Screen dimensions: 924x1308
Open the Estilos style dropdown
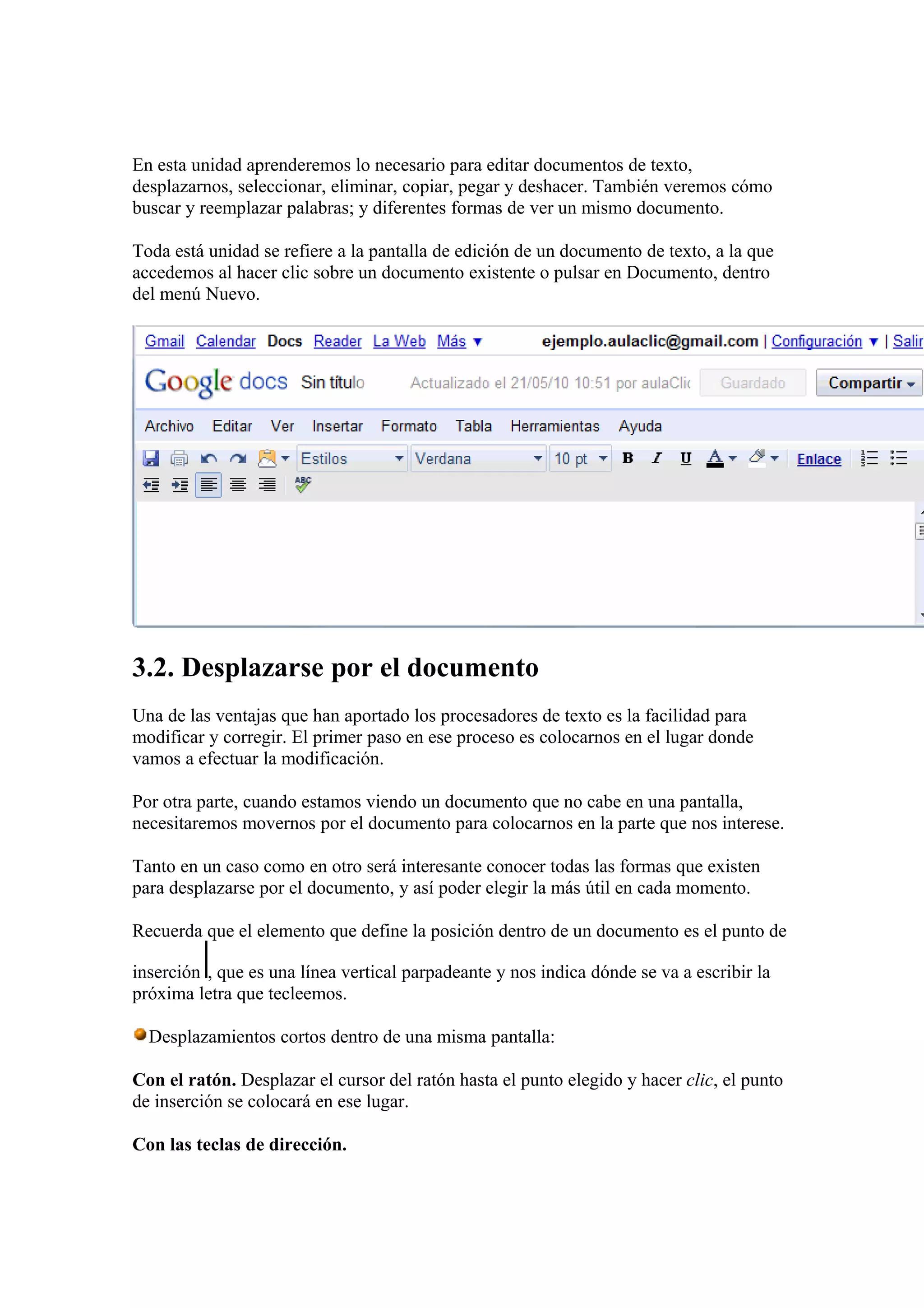pos(352,459)
